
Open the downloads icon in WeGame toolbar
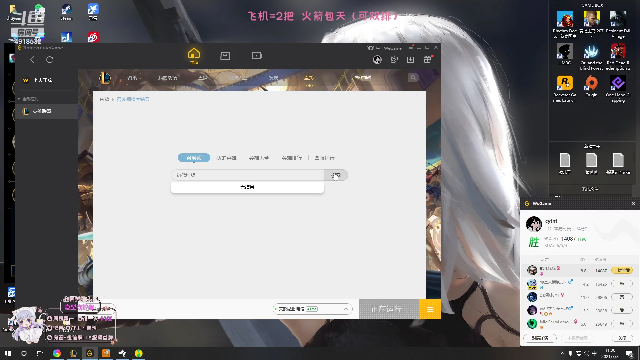tap(410, 60)
